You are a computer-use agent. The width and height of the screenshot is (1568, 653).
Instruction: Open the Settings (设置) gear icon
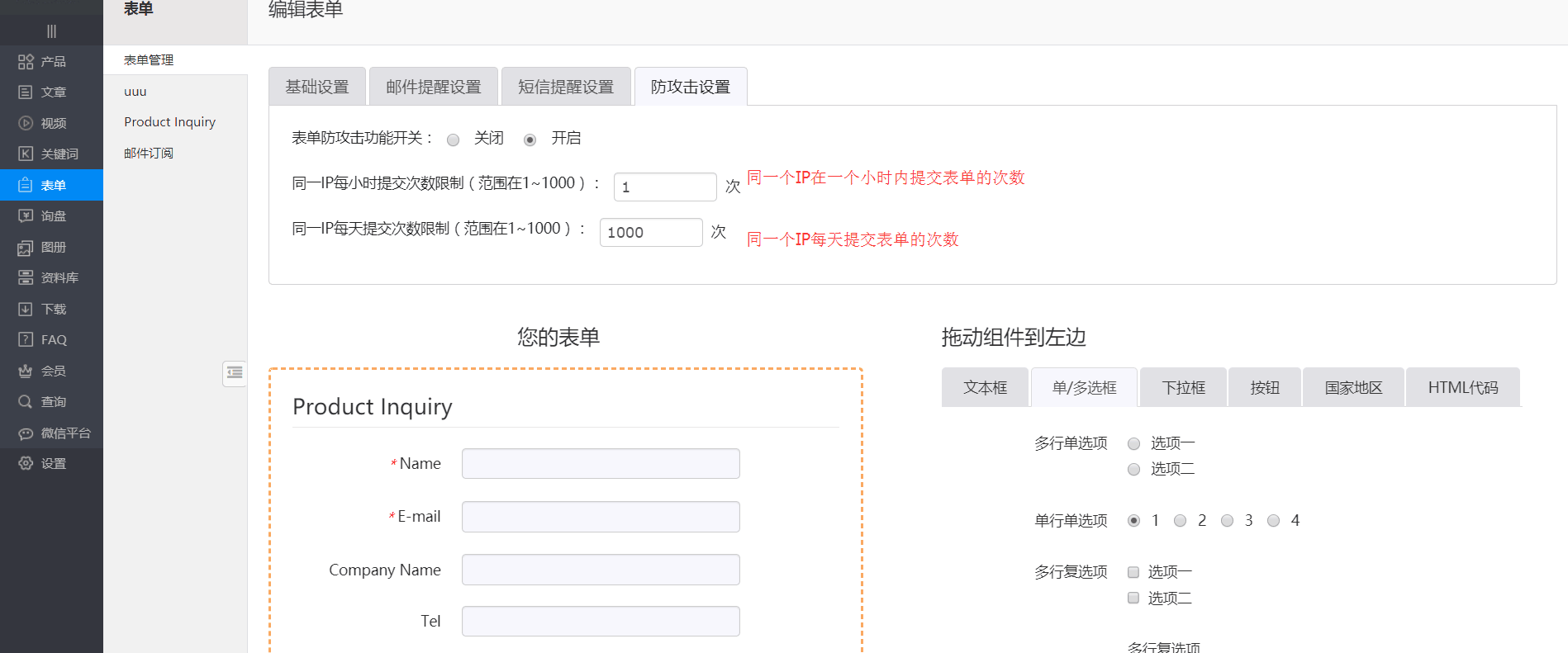point(26,464)
